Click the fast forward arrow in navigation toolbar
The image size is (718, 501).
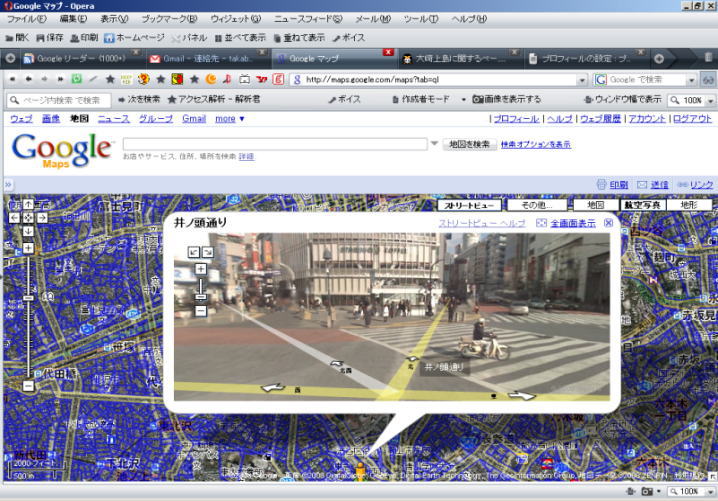60,79
